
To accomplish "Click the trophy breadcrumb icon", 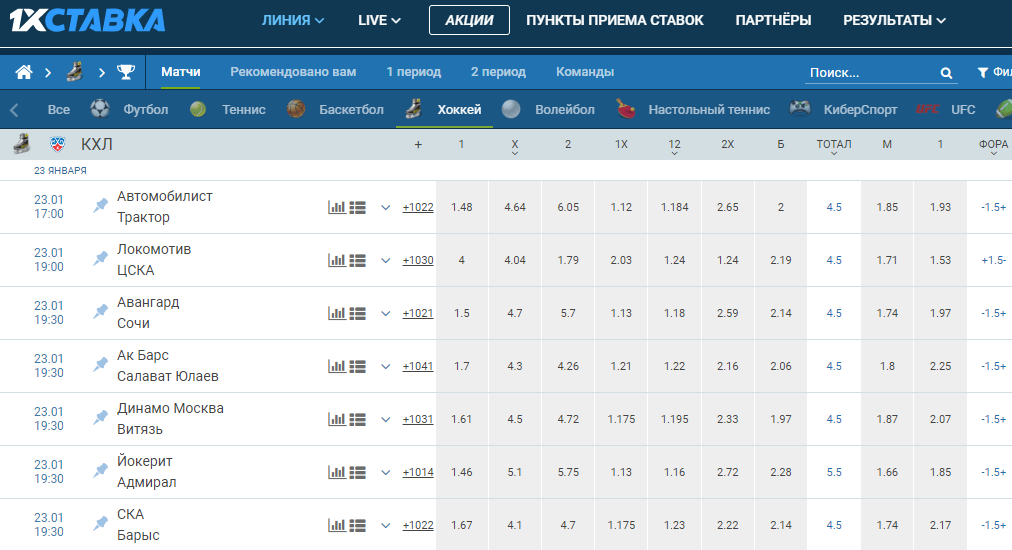I will click(x=126, y=72).
